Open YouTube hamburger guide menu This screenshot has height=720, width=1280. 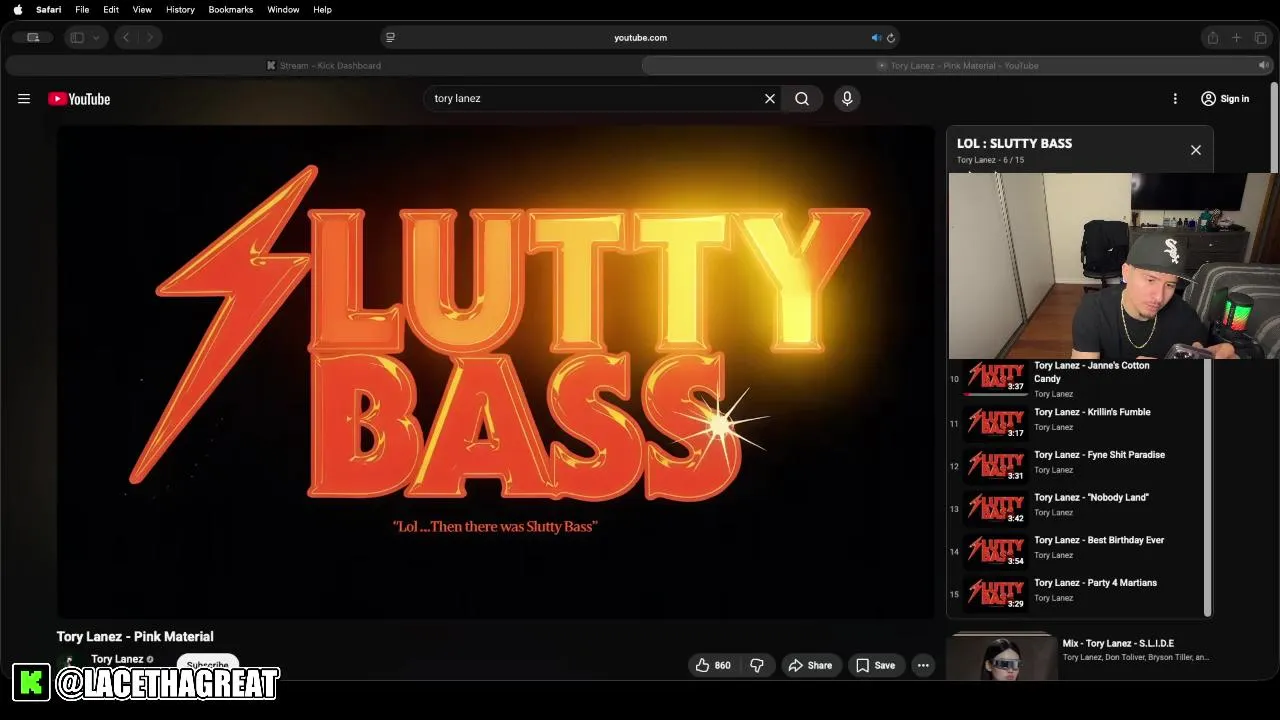click(x=24, y=99)
